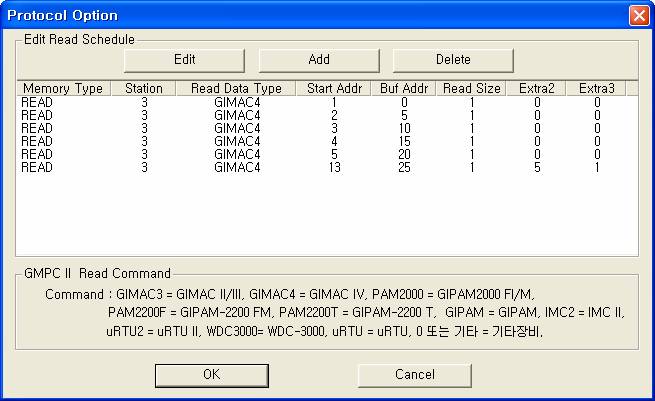
Task: Click the Cancel button
Action: coord(415,375)
